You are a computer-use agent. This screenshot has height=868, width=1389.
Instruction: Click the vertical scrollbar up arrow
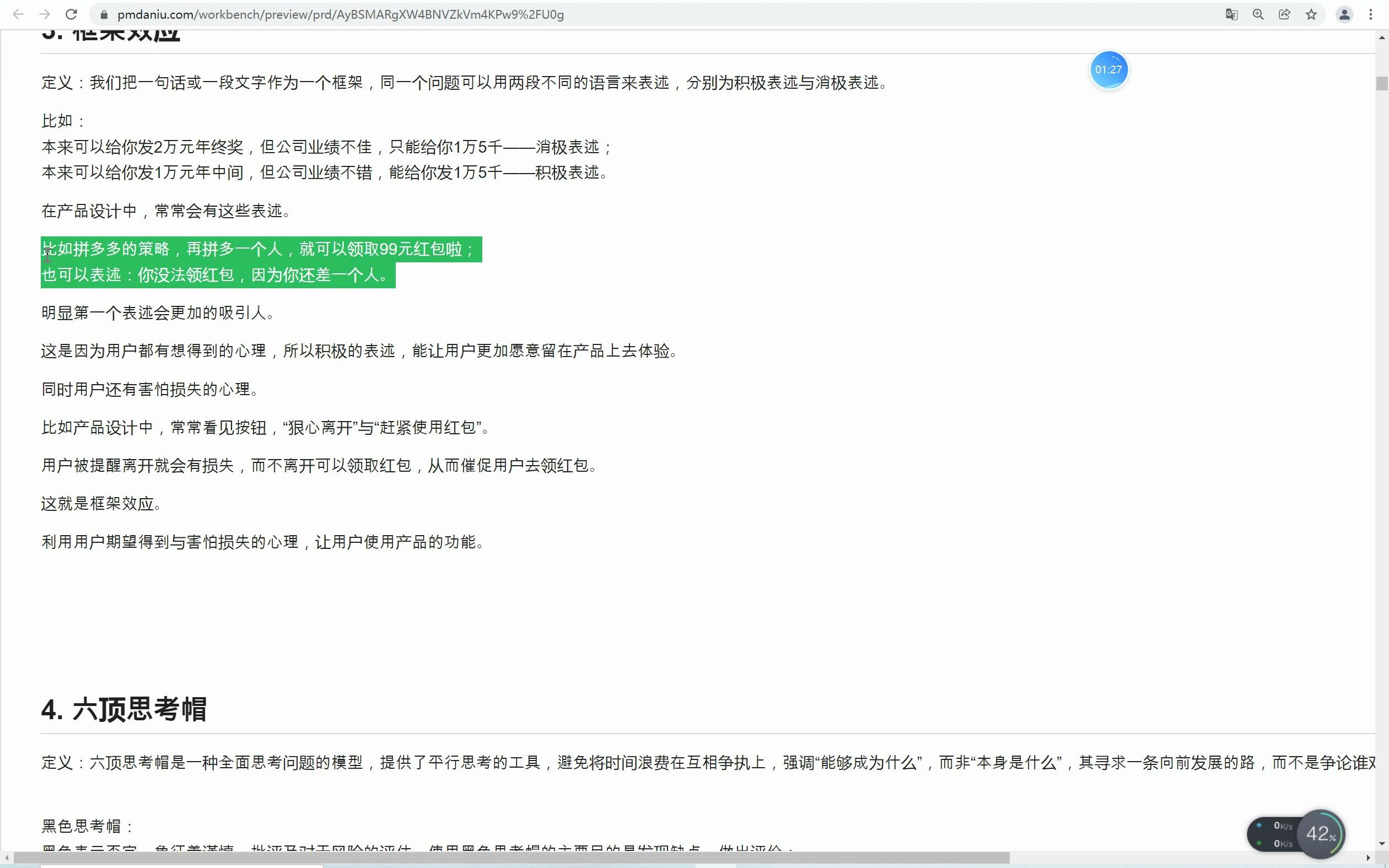tap(1381, 38)
